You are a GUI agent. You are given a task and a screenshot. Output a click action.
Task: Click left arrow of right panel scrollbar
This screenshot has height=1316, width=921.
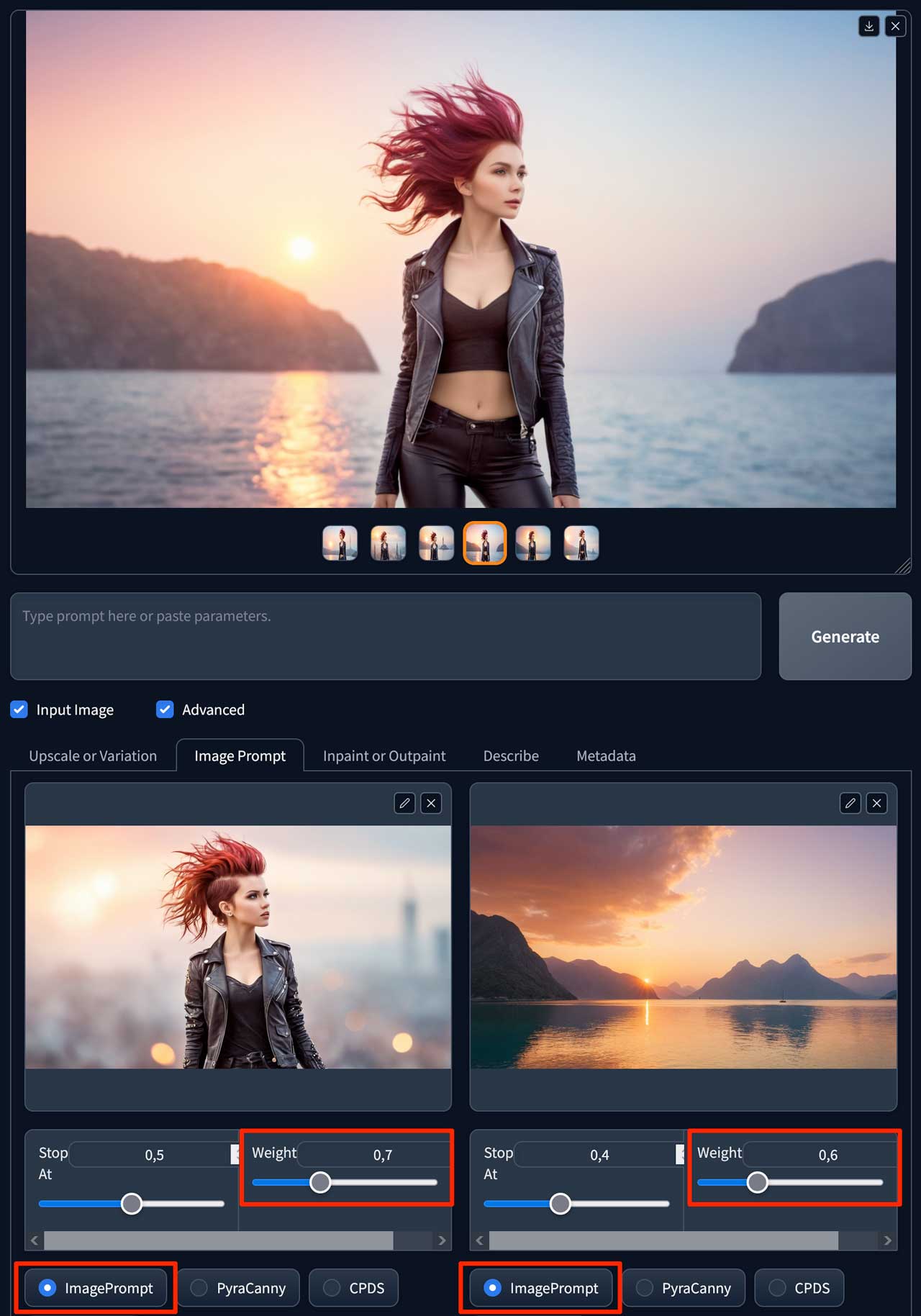pos(480,1240)
